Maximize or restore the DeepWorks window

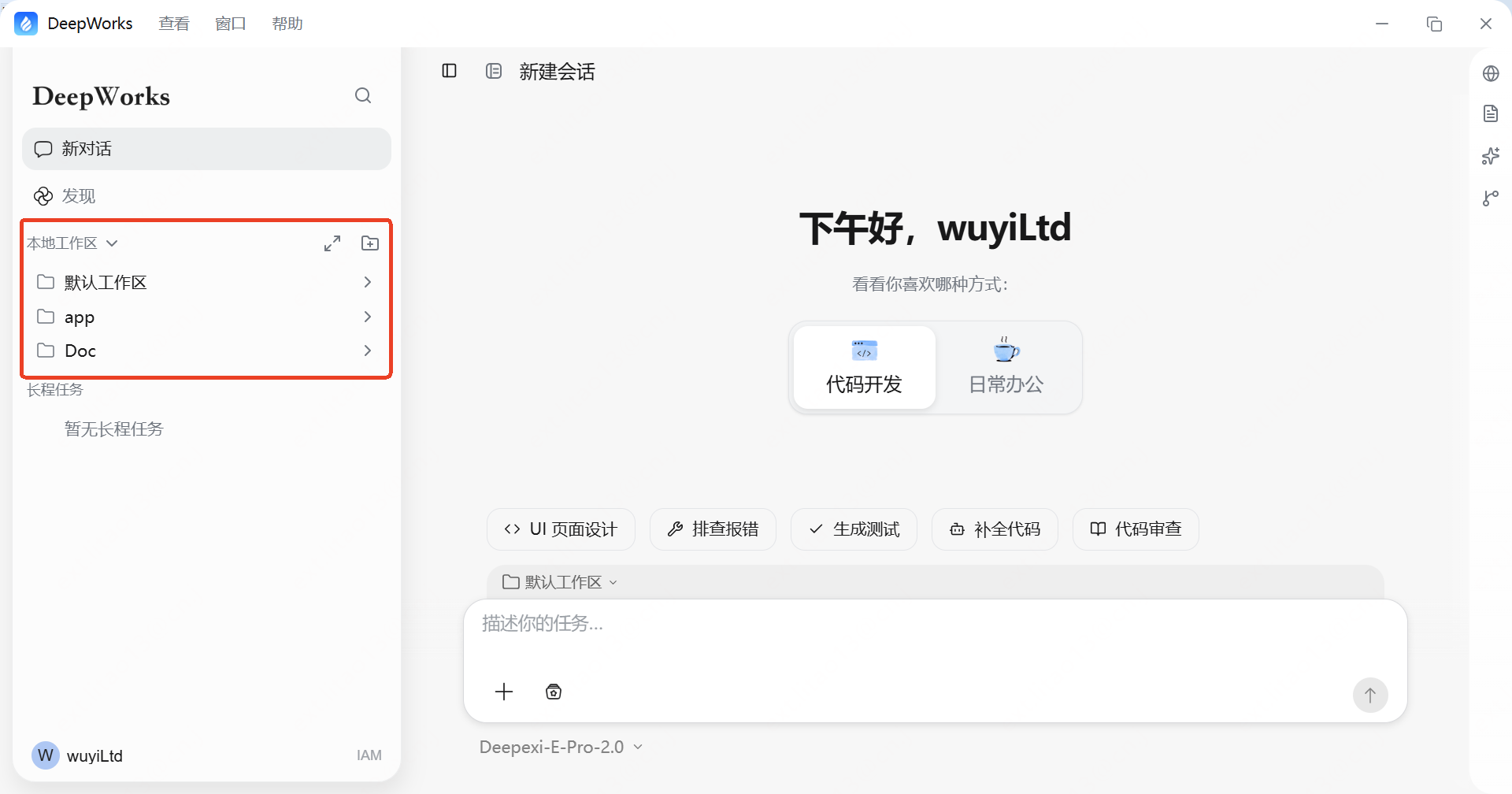pyautogui.click(x=1434, y=24)
